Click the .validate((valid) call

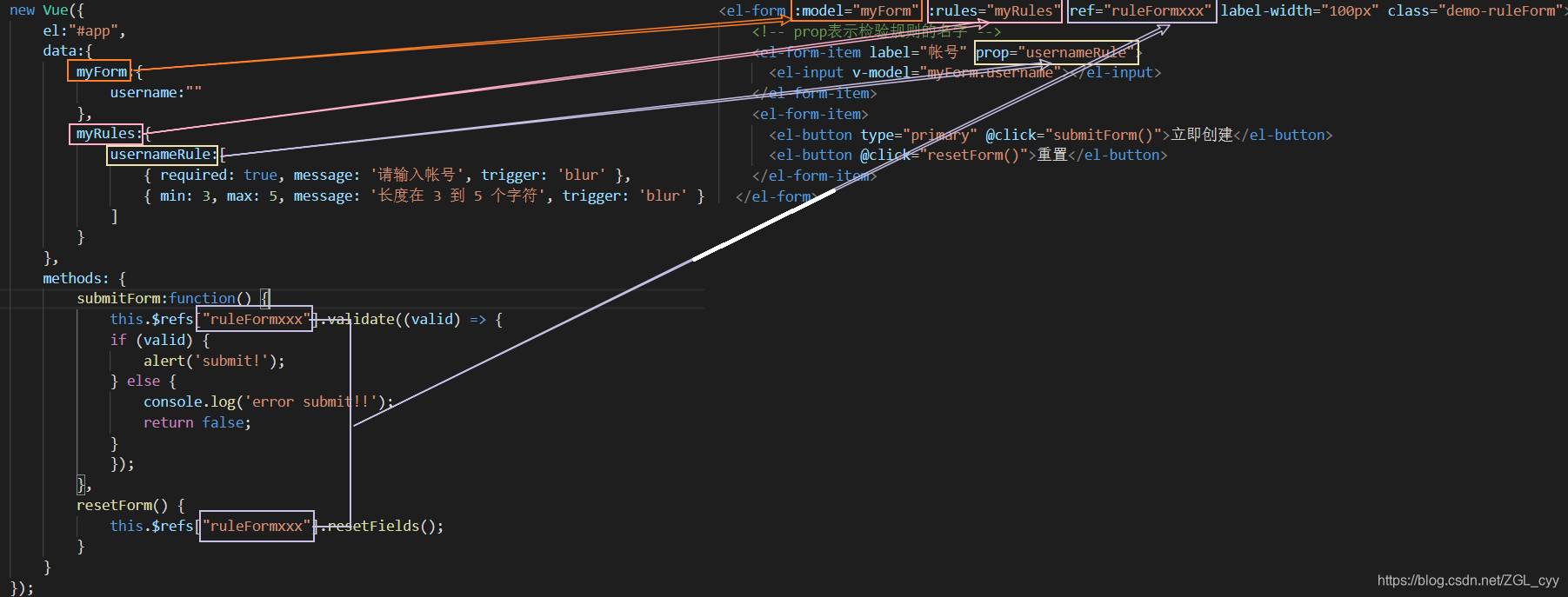point(390,320)
